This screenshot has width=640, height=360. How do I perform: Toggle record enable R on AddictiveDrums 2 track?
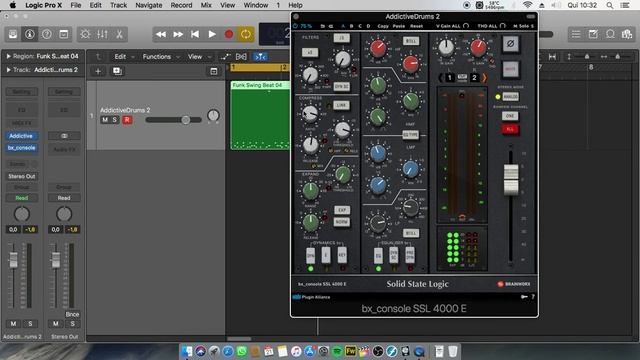127,120
